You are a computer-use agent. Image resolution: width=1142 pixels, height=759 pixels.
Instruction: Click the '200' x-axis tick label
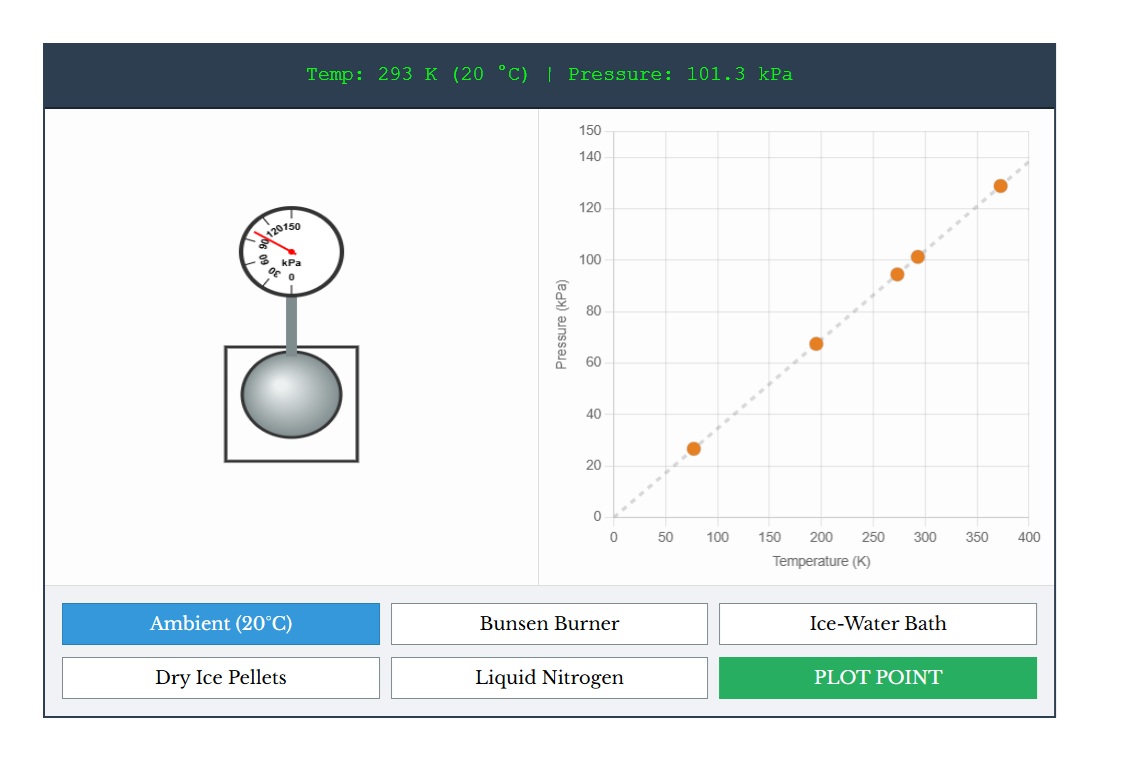(822, 538)
